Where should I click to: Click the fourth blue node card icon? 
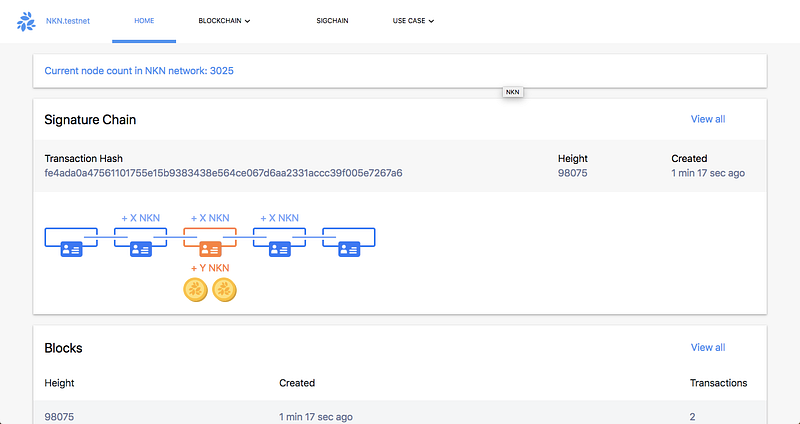[280, 249]
